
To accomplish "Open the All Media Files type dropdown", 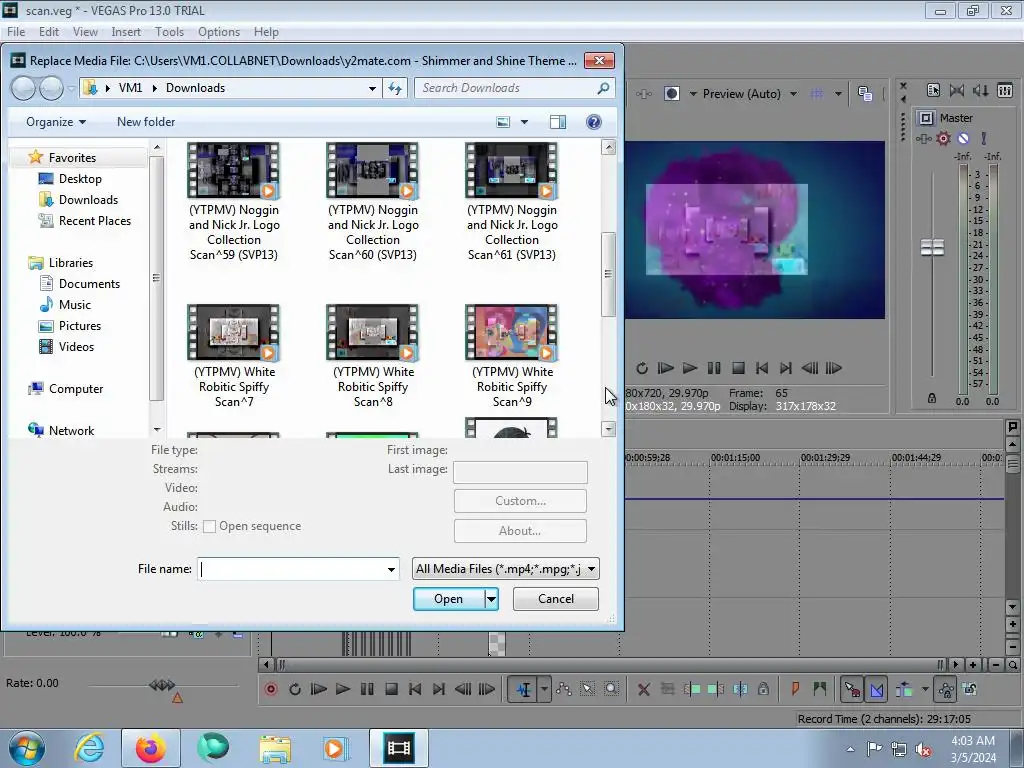I will click(505, 569).
